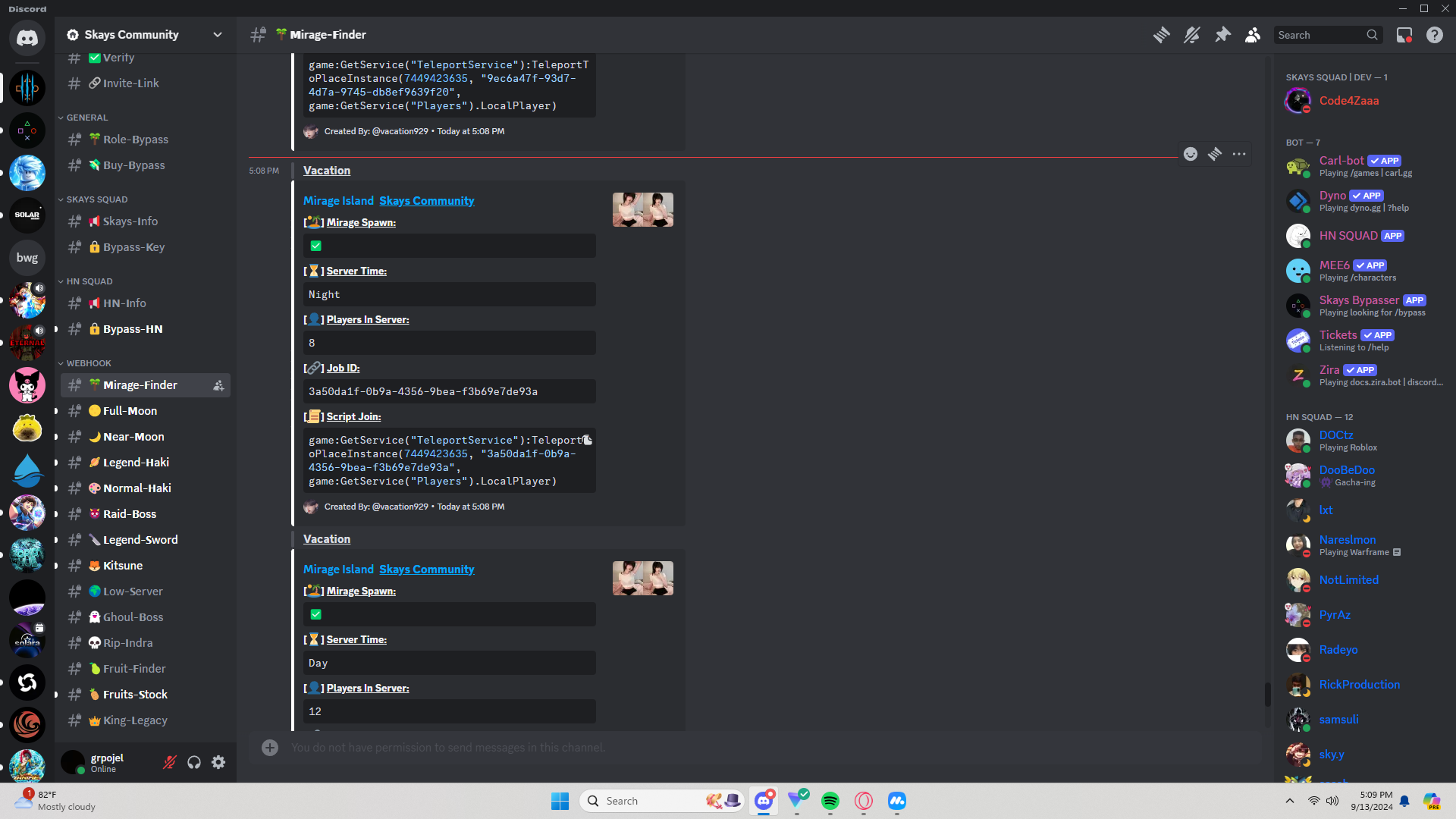
Task: Open taskbar notification bell
Action: [x=1404, y=801]
